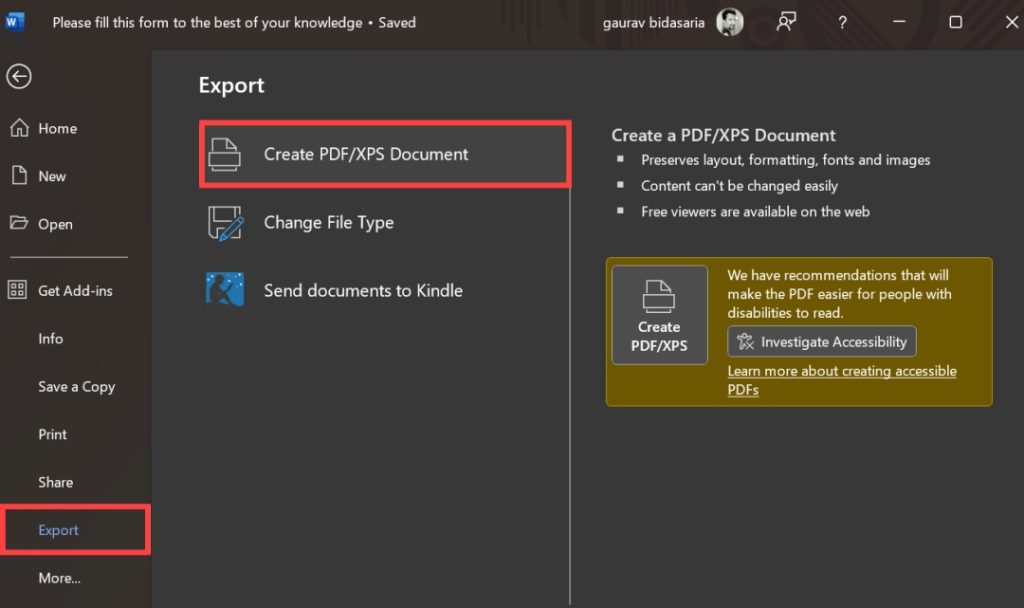Click the Kindle reading icon
Image resolution: width=1024 pixels, height=608 pixels.
(x=225, y=289)
